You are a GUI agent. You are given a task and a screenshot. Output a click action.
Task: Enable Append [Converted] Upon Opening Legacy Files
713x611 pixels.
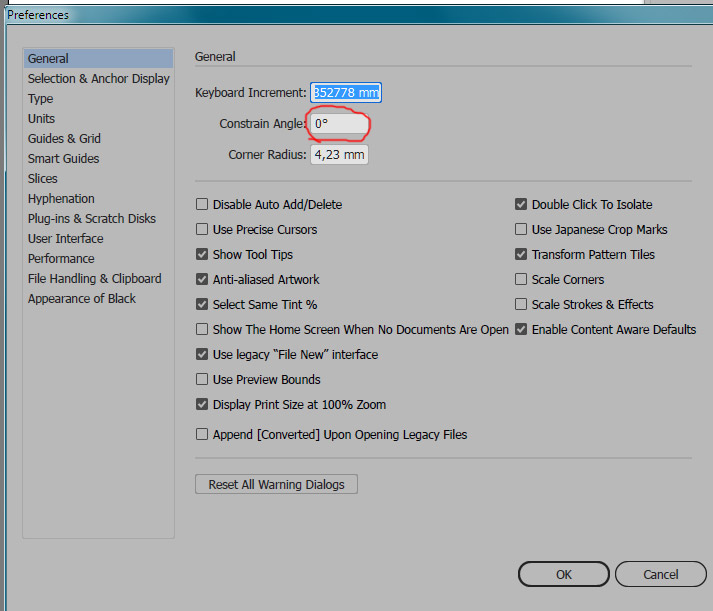(x=202, y=434)
